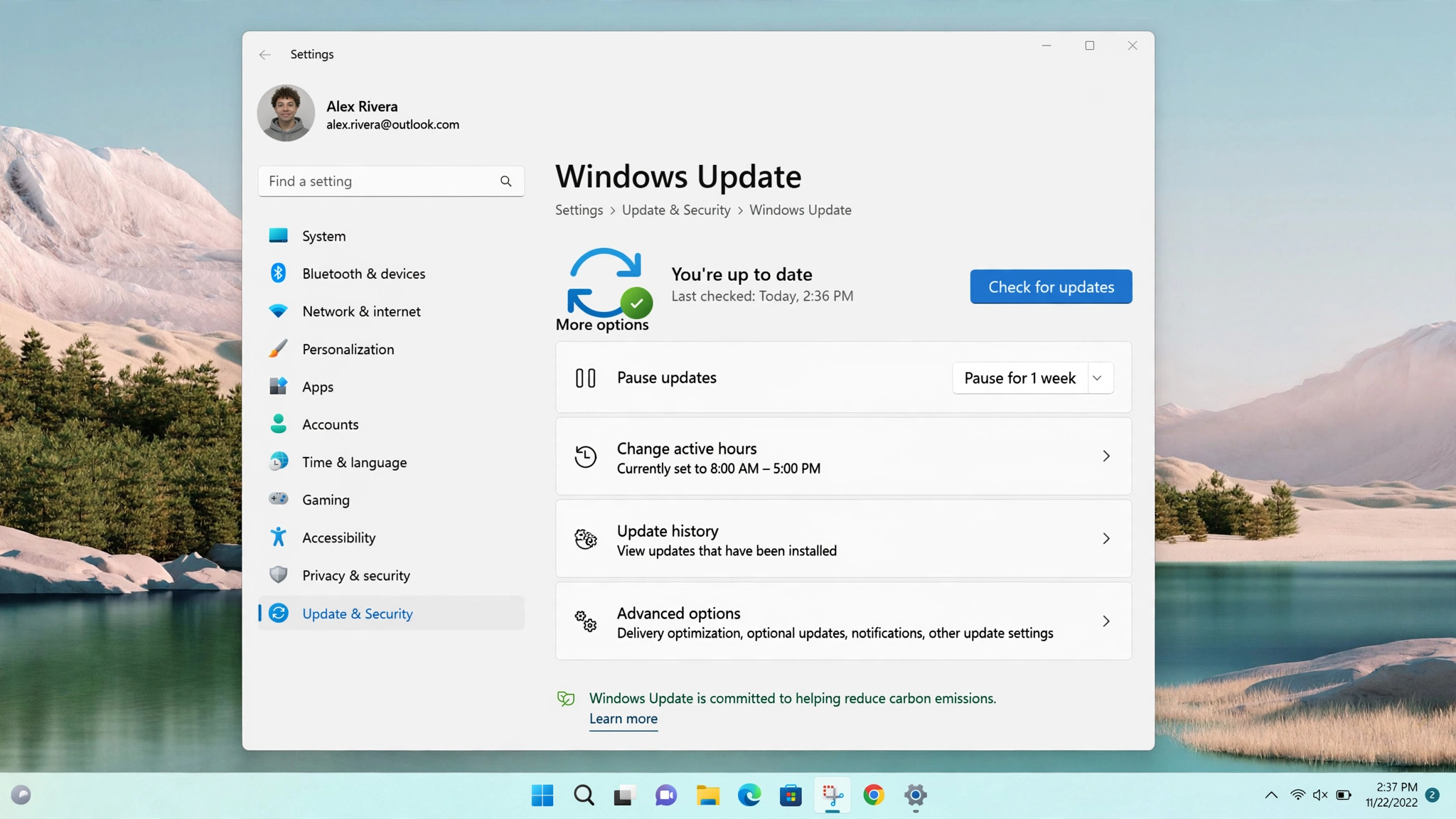The width and height of the screenshot is (1456, 819).
Task: Open the clock showing 2:37 PM
Action: pos(1391,795)
